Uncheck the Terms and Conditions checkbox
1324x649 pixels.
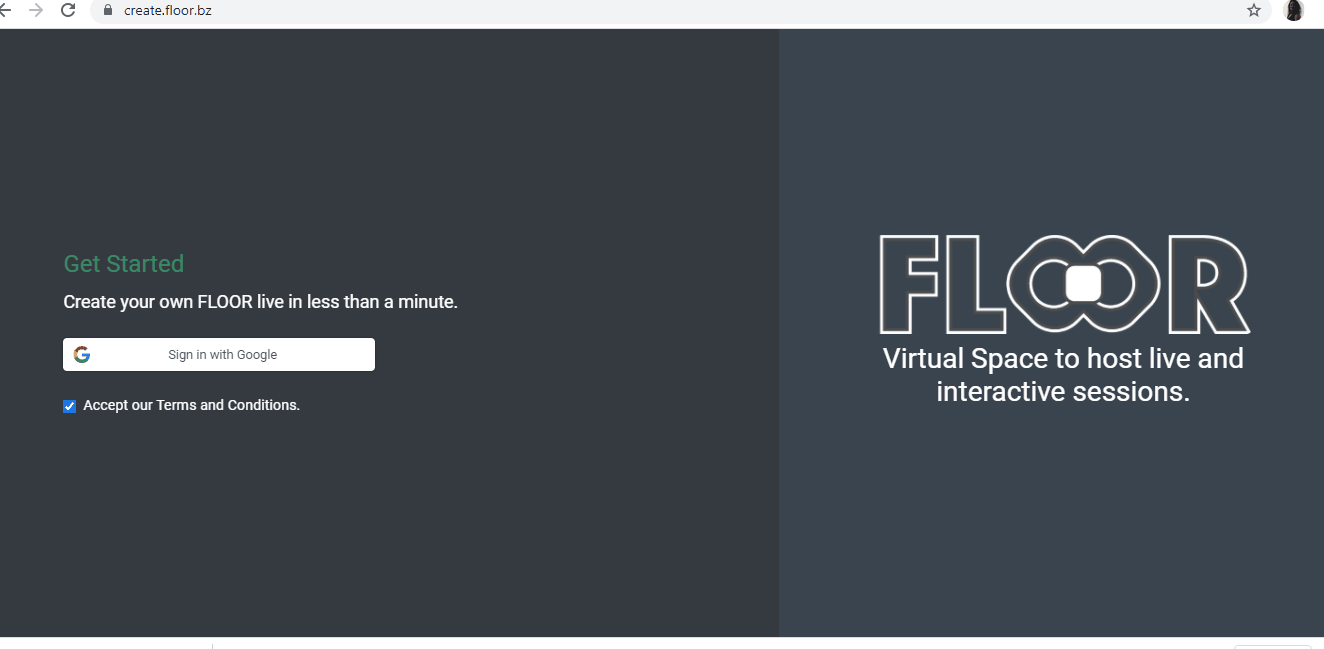[x=69, y=406]
